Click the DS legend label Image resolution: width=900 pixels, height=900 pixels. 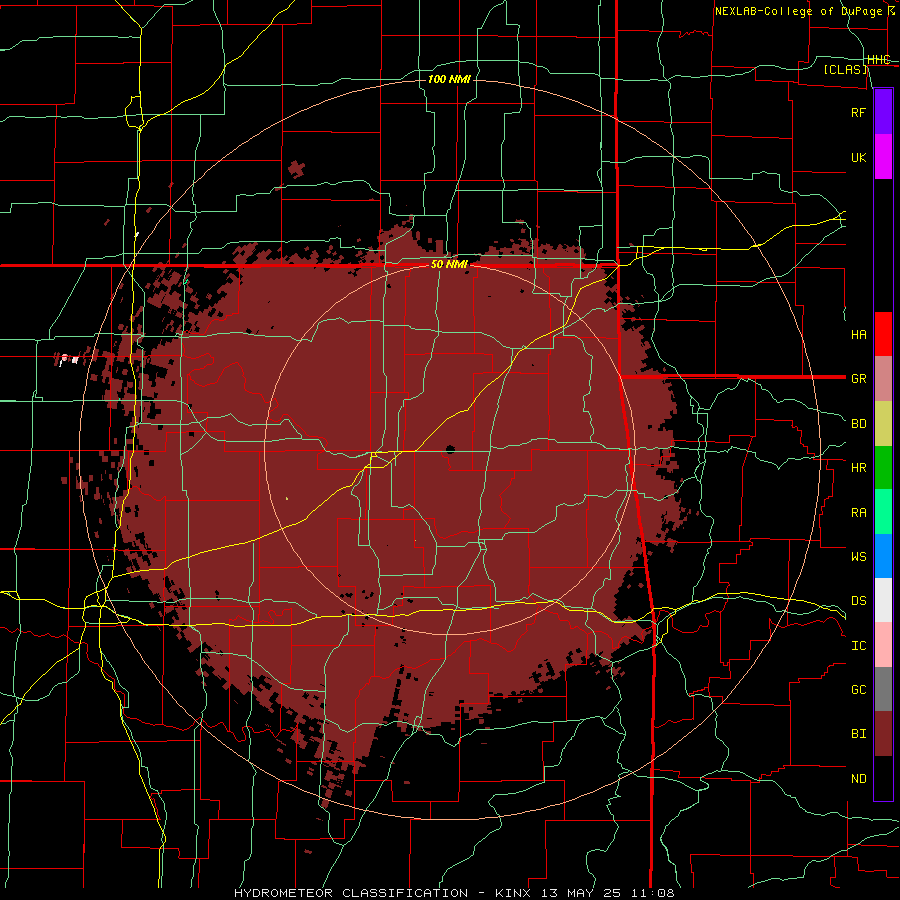(x=859, y=601)
